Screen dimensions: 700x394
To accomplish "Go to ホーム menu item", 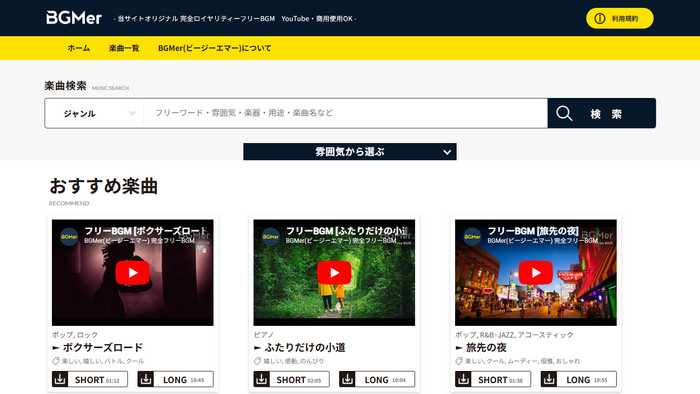I will coord(79,48).
